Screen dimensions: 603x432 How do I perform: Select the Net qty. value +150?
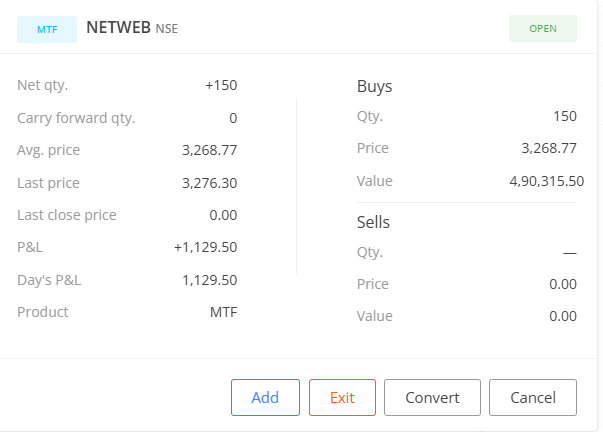(x=221, y=85)
